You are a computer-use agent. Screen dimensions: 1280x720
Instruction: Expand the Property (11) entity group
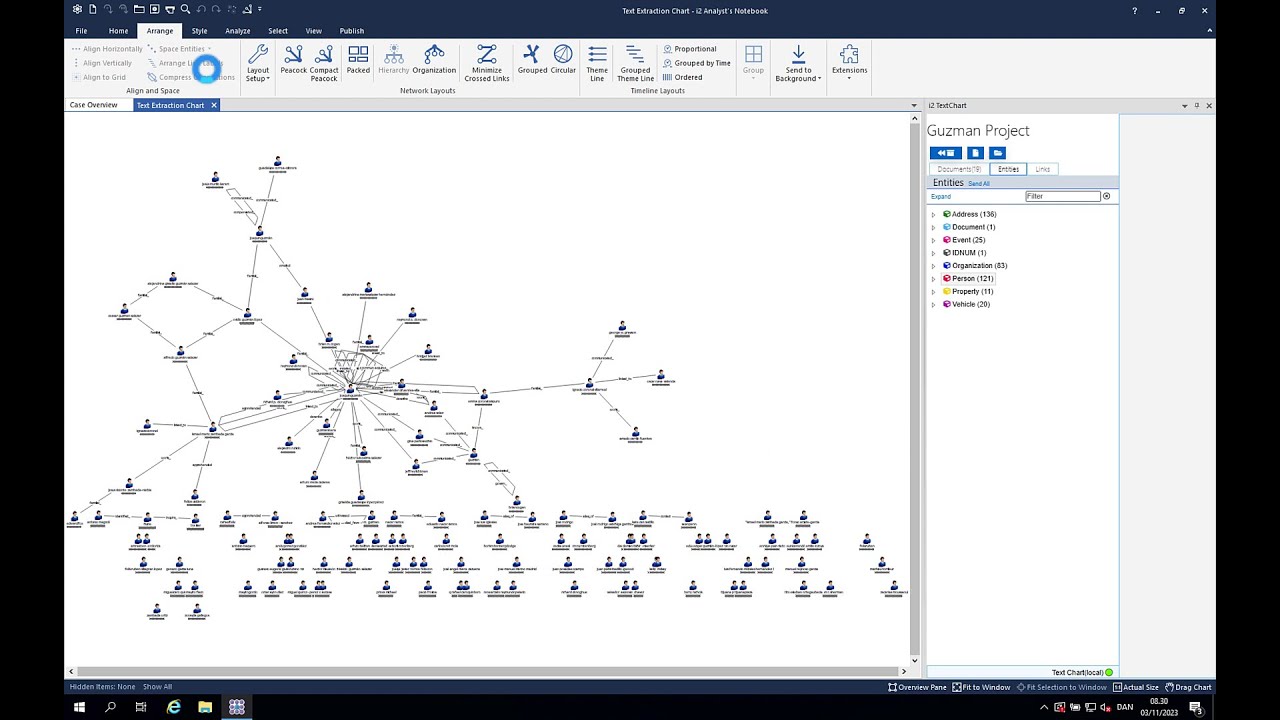click(x=934, y=292)
